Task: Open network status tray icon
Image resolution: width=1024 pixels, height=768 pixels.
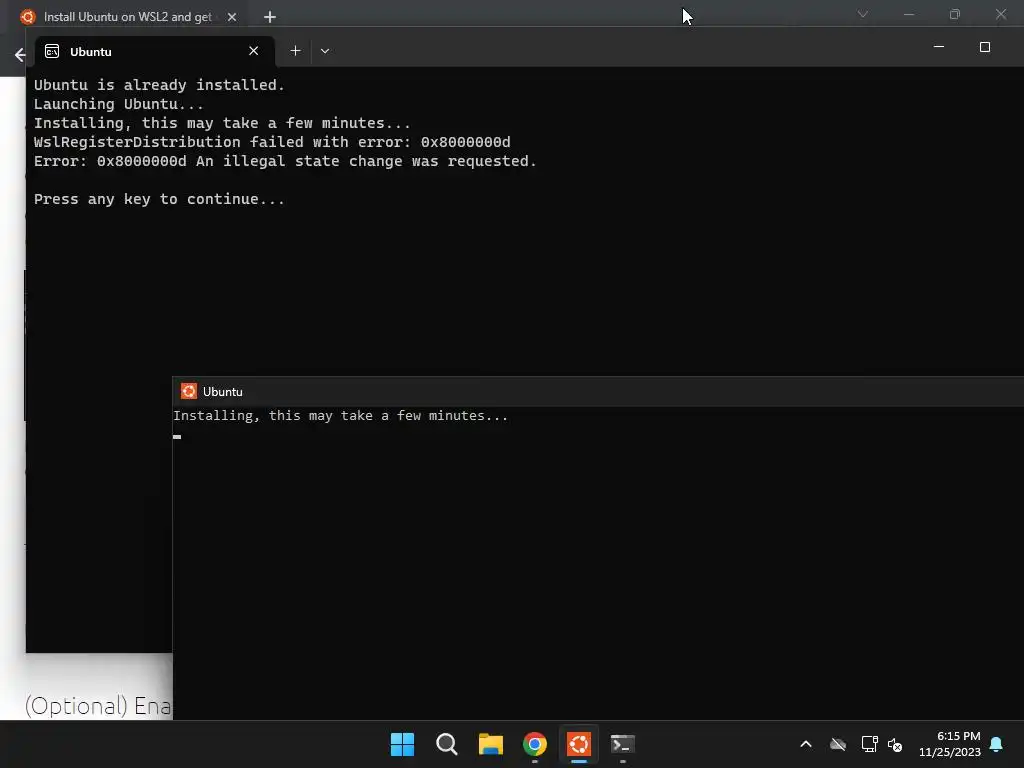Action: 869,744
